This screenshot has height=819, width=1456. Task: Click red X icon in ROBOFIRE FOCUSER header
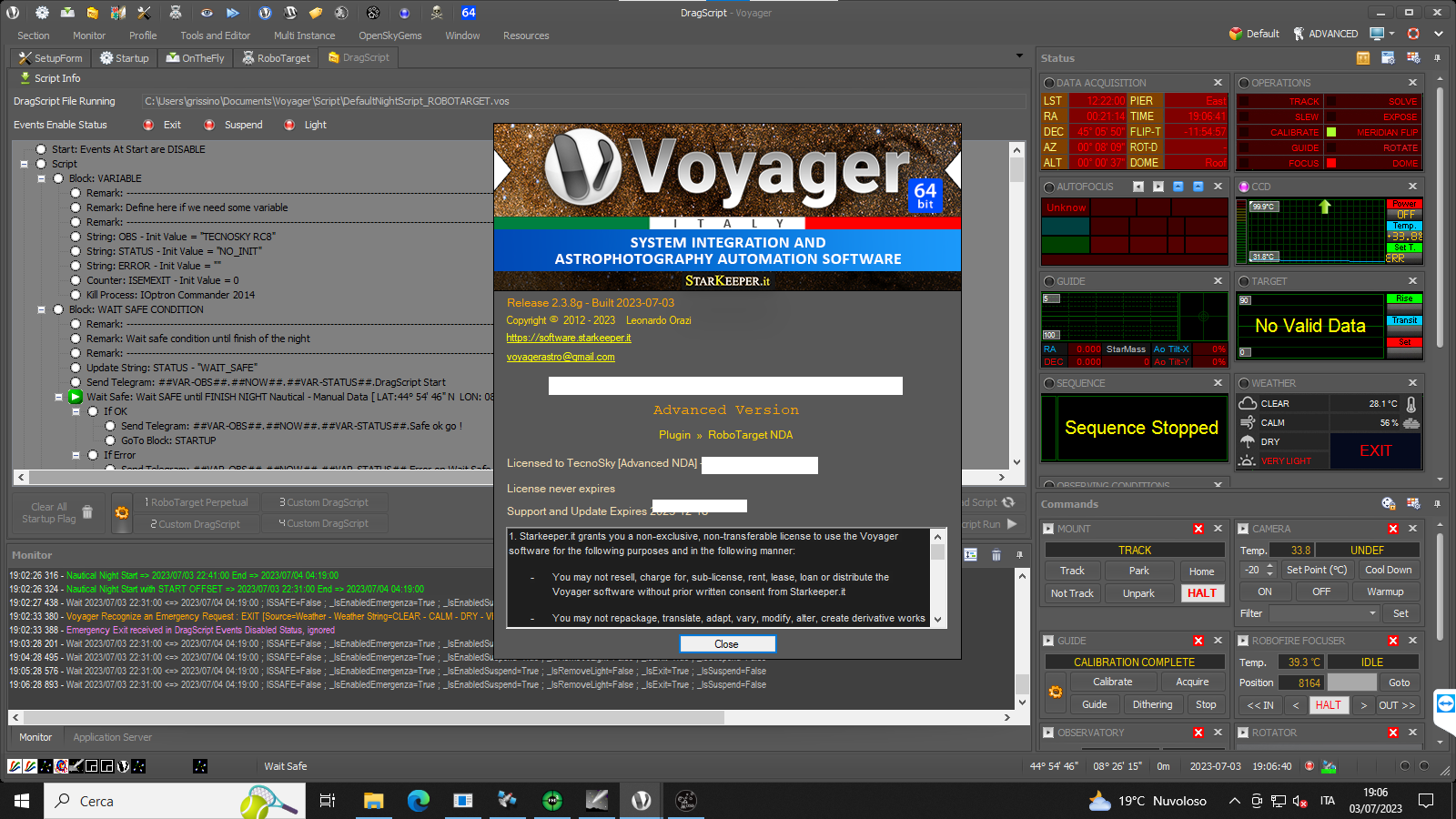coord(1393,641)
